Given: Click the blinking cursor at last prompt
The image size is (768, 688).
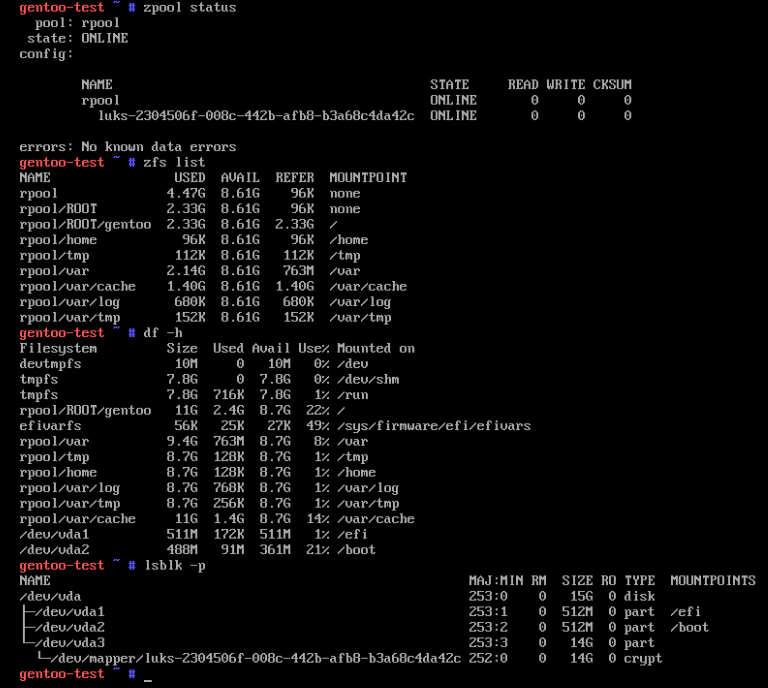Looking at the screenshot, I should 147,680.
